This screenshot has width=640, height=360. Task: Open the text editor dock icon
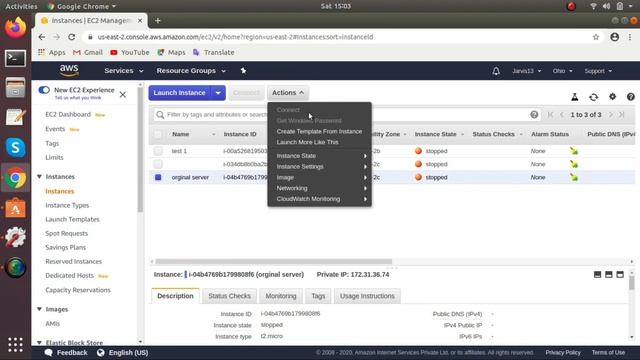[x=15, y=118]
